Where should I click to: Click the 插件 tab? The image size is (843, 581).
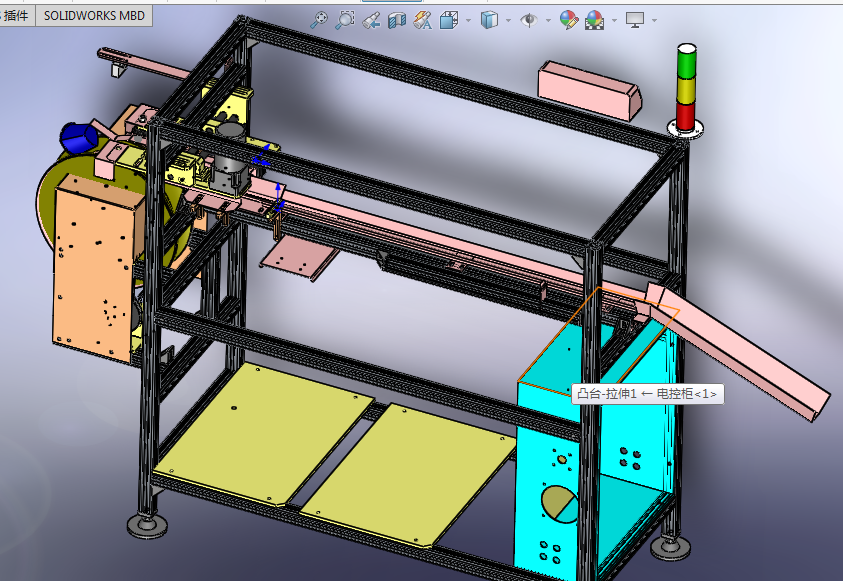14,16
